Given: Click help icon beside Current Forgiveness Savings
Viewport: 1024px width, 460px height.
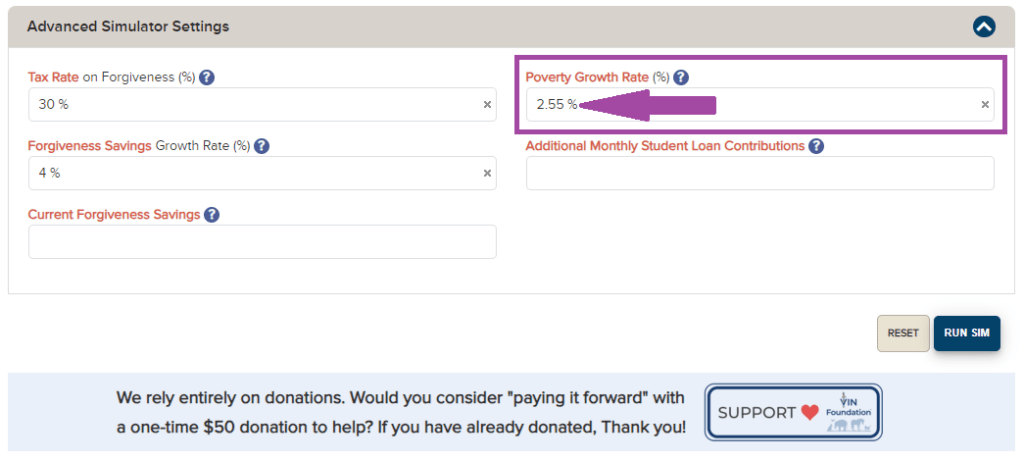Looking at the screenshot, I should (211, 215).
